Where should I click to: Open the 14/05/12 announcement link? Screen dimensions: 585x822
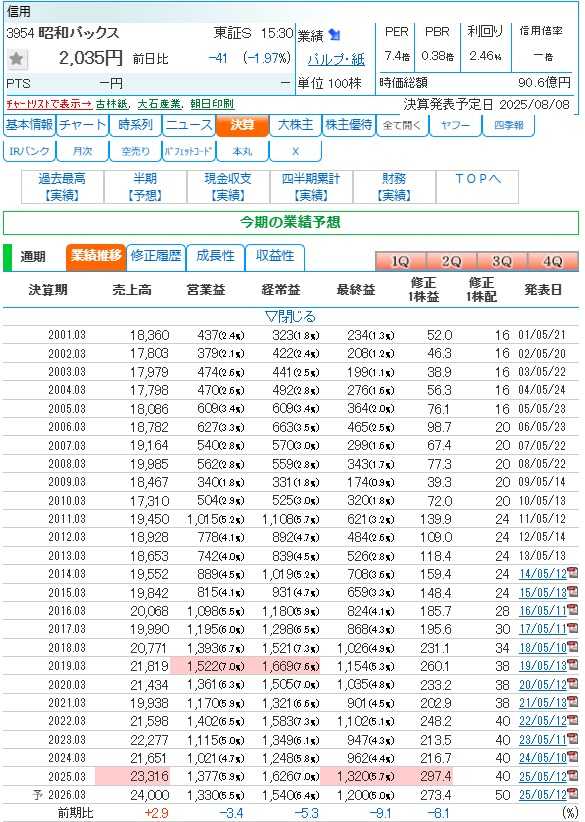point(543,574)
